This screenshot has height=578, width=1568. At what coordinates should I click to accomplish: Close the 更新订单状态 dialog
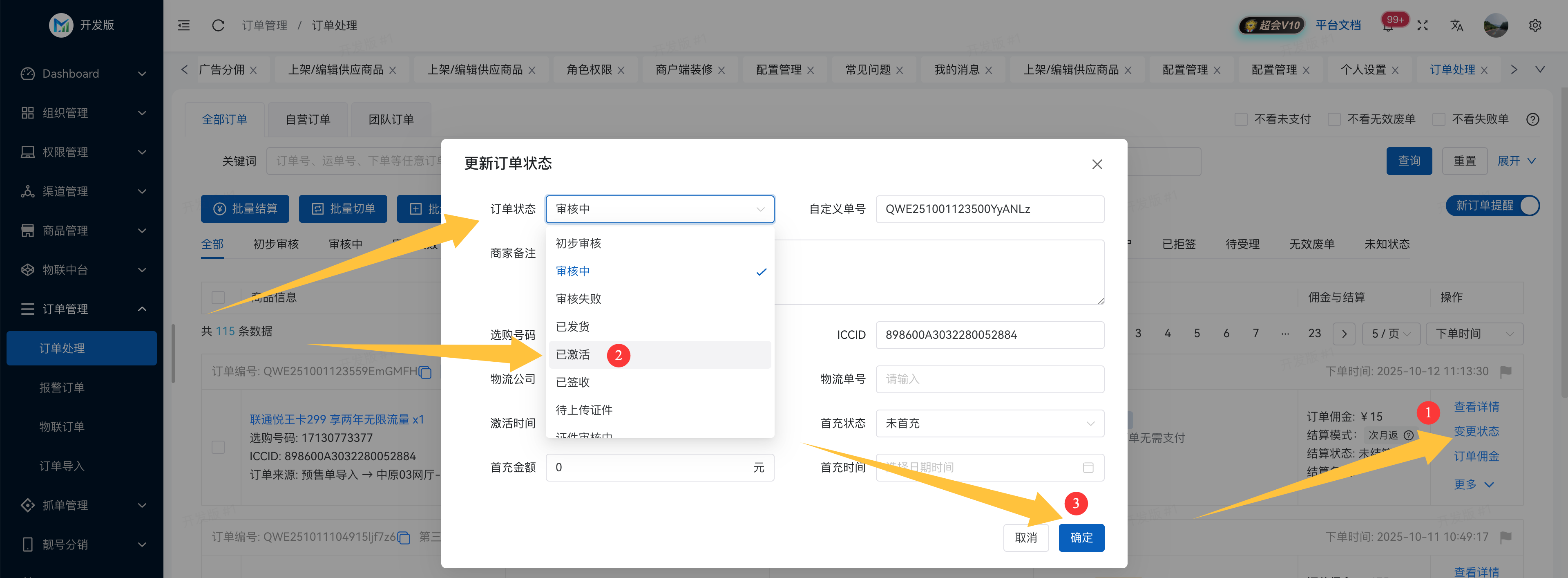(x=1097, y=164)
